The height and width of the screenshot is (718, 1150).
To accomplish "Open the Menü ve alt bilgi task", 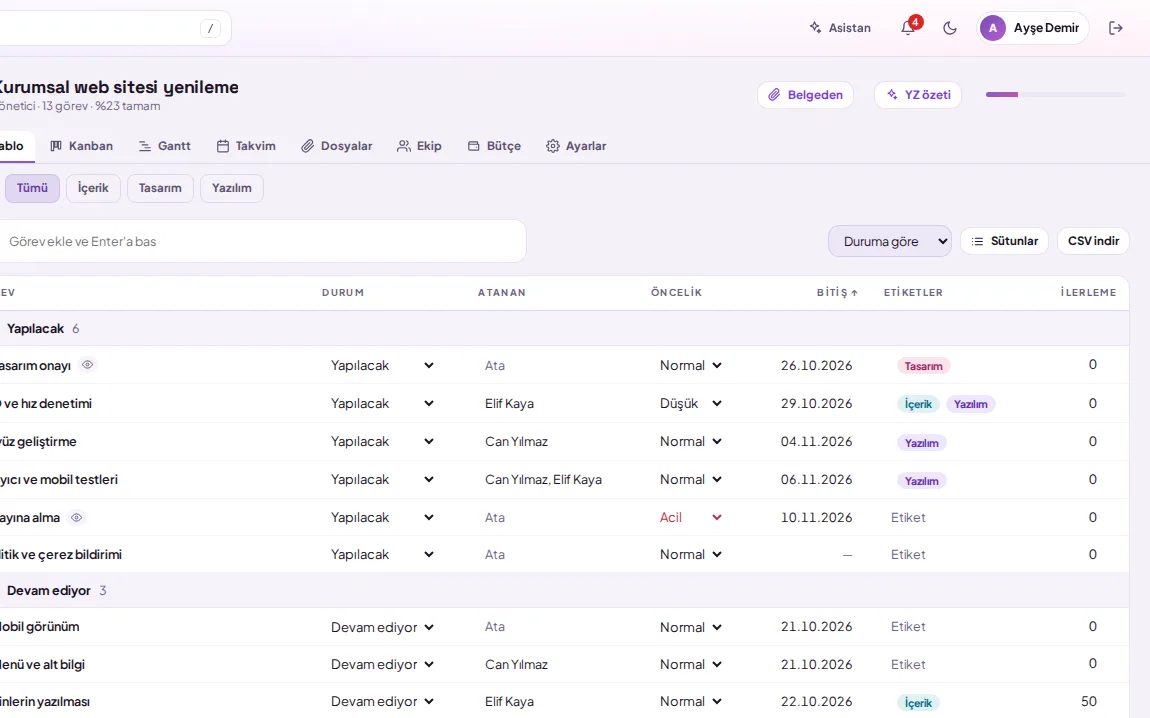I will click(43, 664).
